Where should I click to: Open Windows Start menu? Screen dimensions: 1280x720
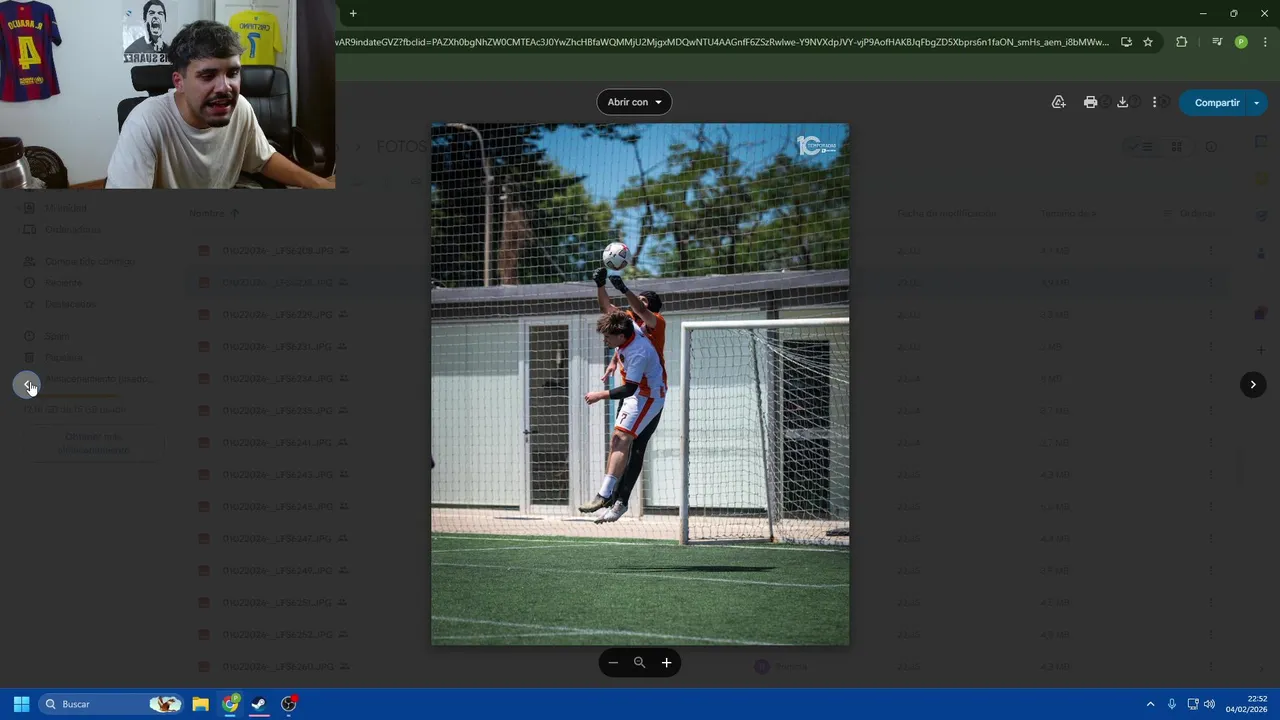[x=21, y=704]
